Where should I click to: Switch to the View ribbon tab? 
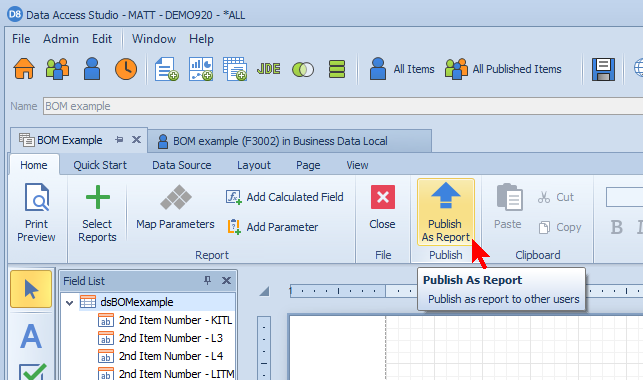pos(357,165)
